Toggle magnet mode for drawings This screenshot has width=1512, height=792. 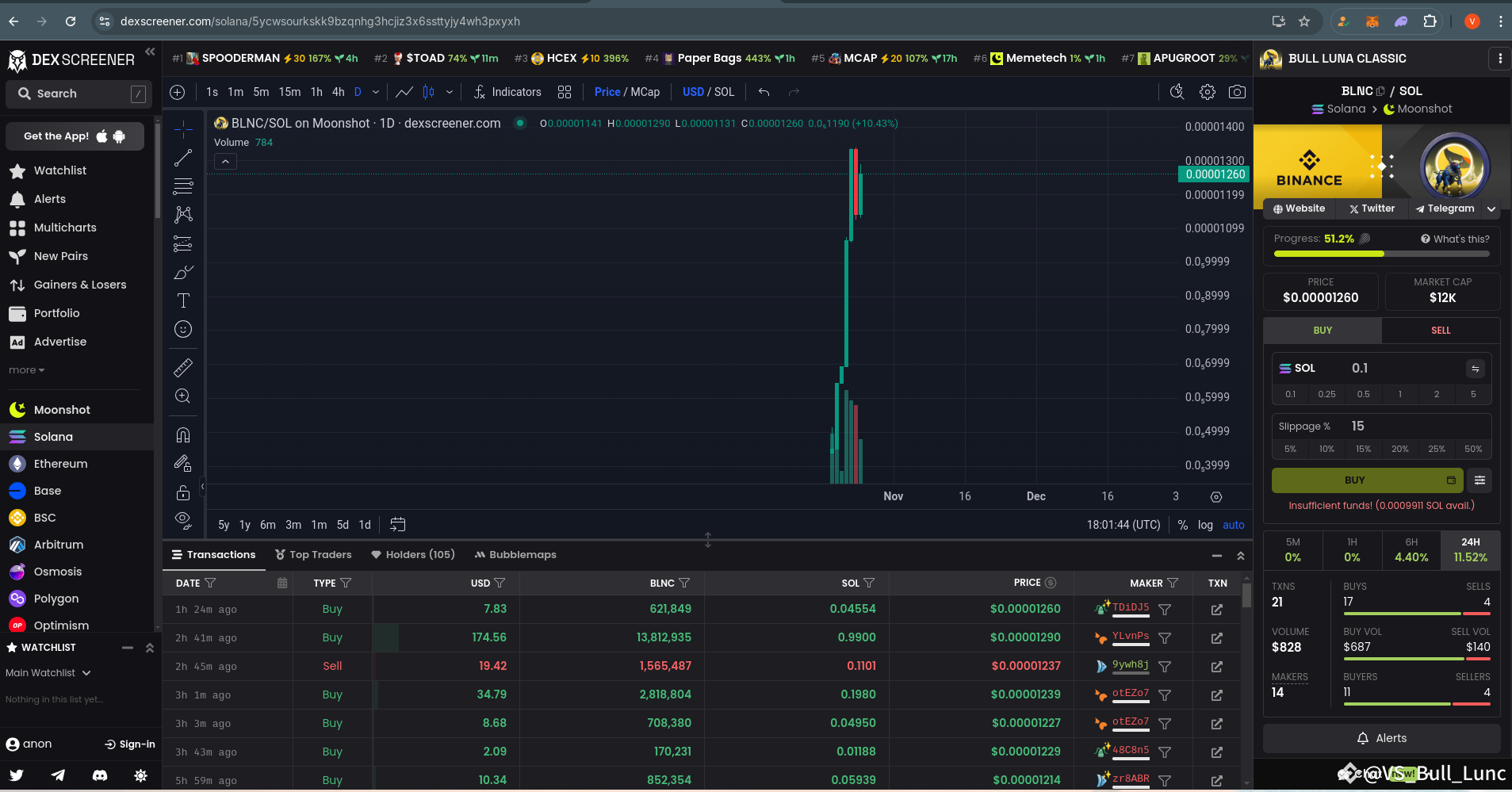tap(183, 435)
